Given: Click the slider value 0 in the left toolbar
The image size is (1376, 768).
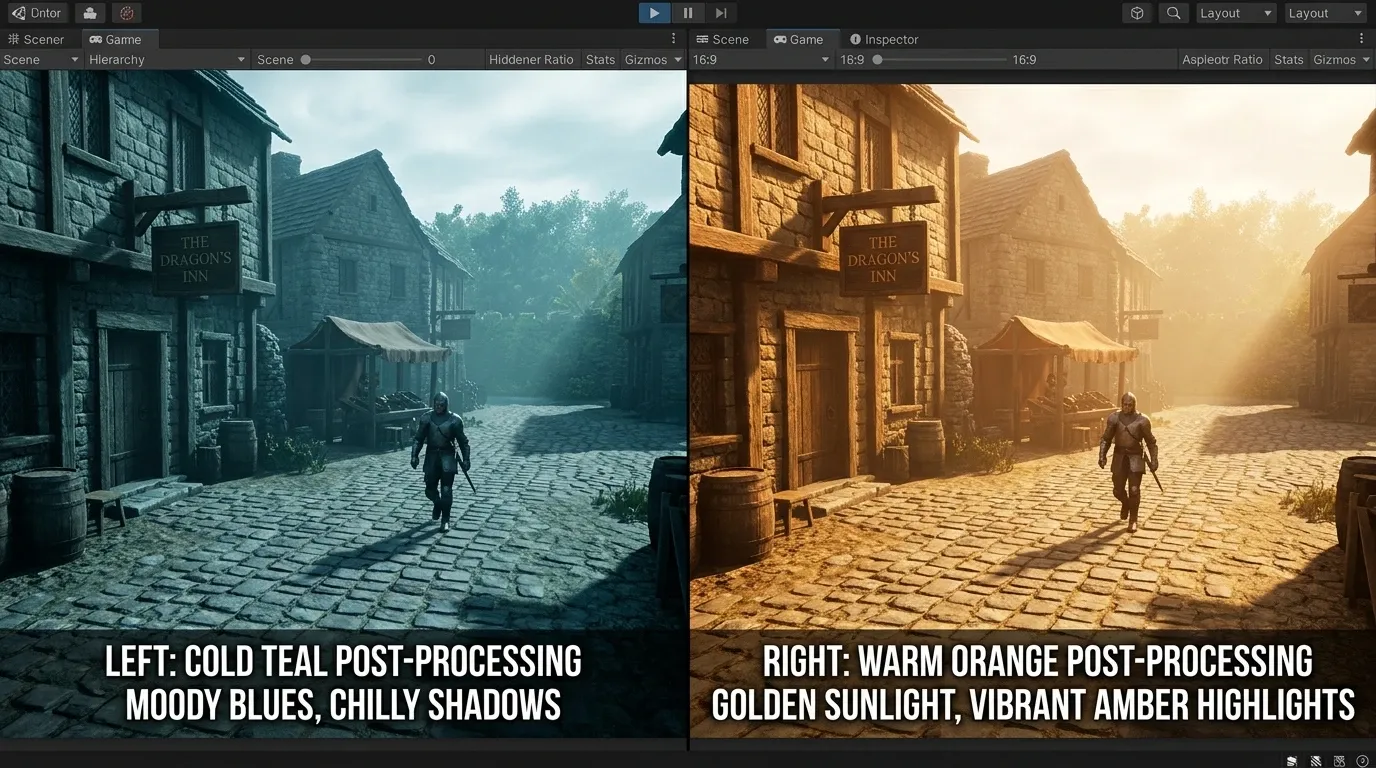Looking at the screenshot, I should tap(431, 60).
